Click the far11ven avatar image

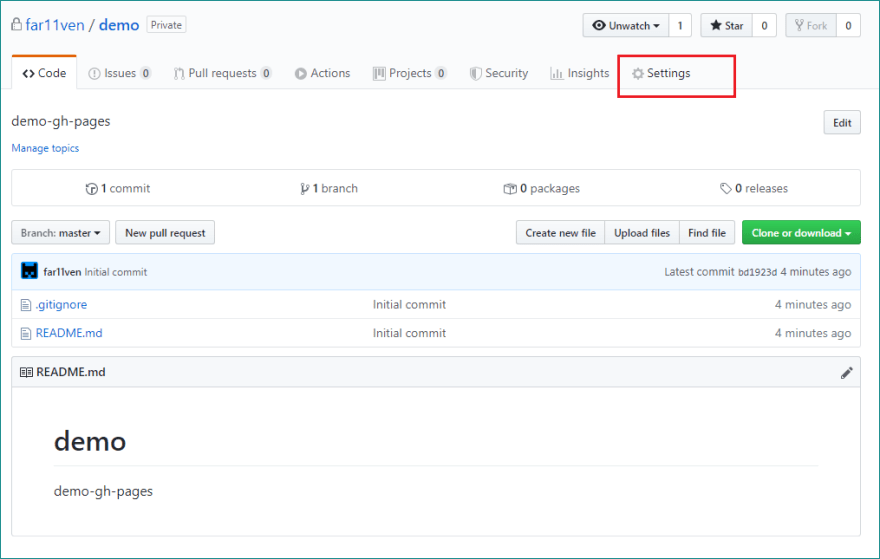pos(29,271)
